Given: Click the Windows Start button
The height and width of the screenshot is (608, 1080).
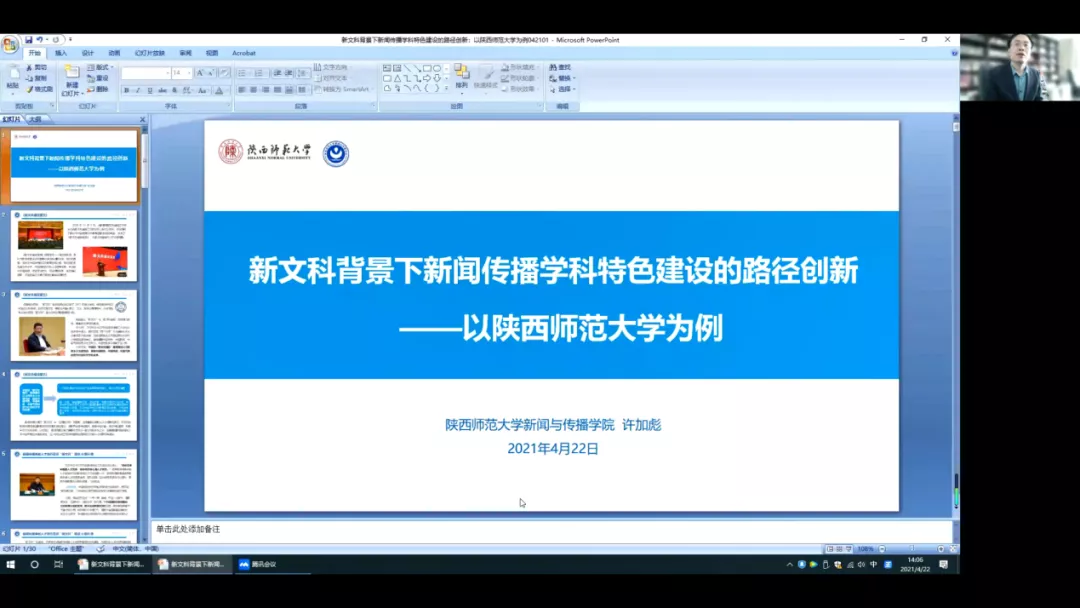Looking at the screenshot, I should click(11, 564).
